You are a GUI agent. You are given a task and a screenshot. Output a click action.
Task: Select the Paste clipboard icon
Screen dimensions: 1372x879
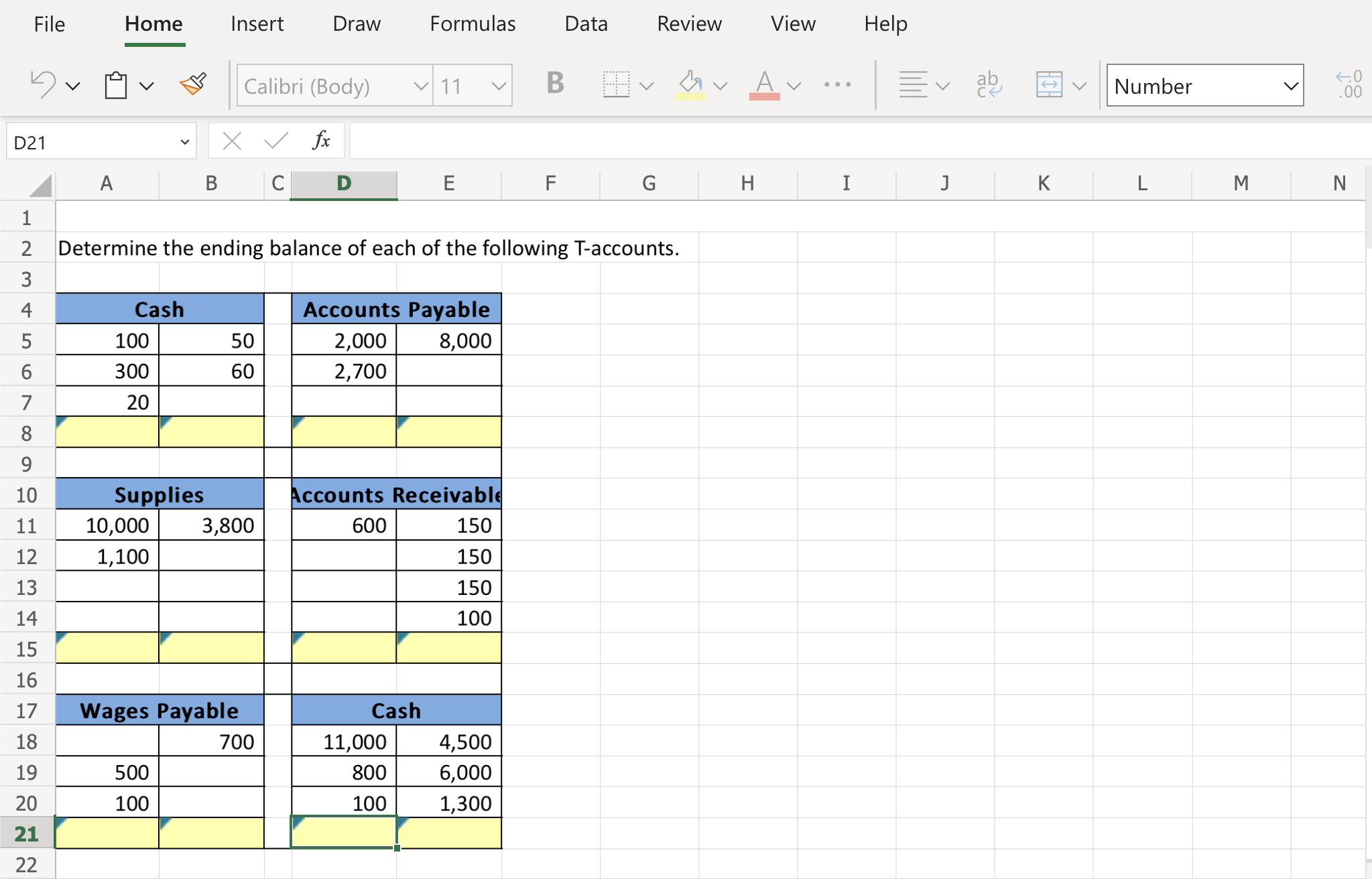point(114,84)
